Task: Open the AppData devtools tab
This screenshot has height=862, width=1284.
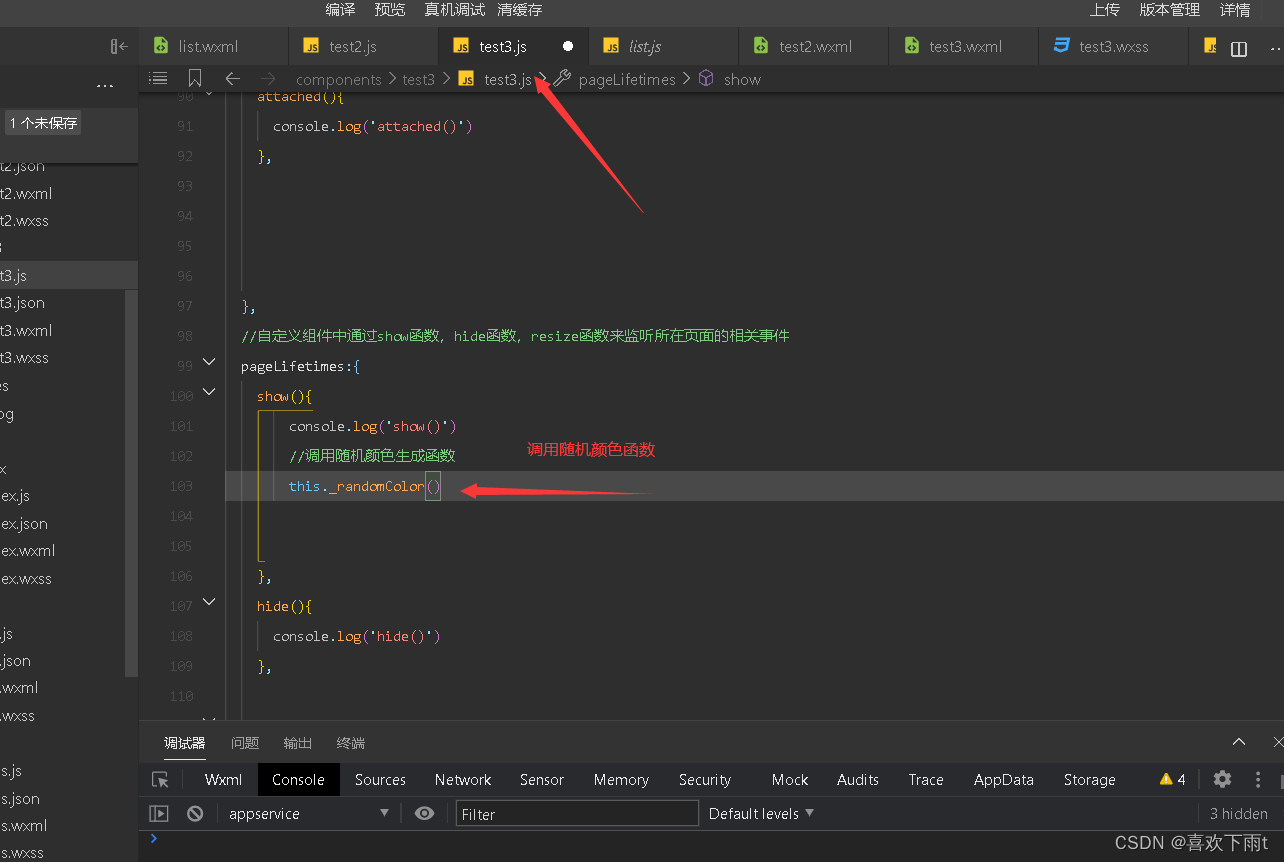Action: pos(1004,780)
